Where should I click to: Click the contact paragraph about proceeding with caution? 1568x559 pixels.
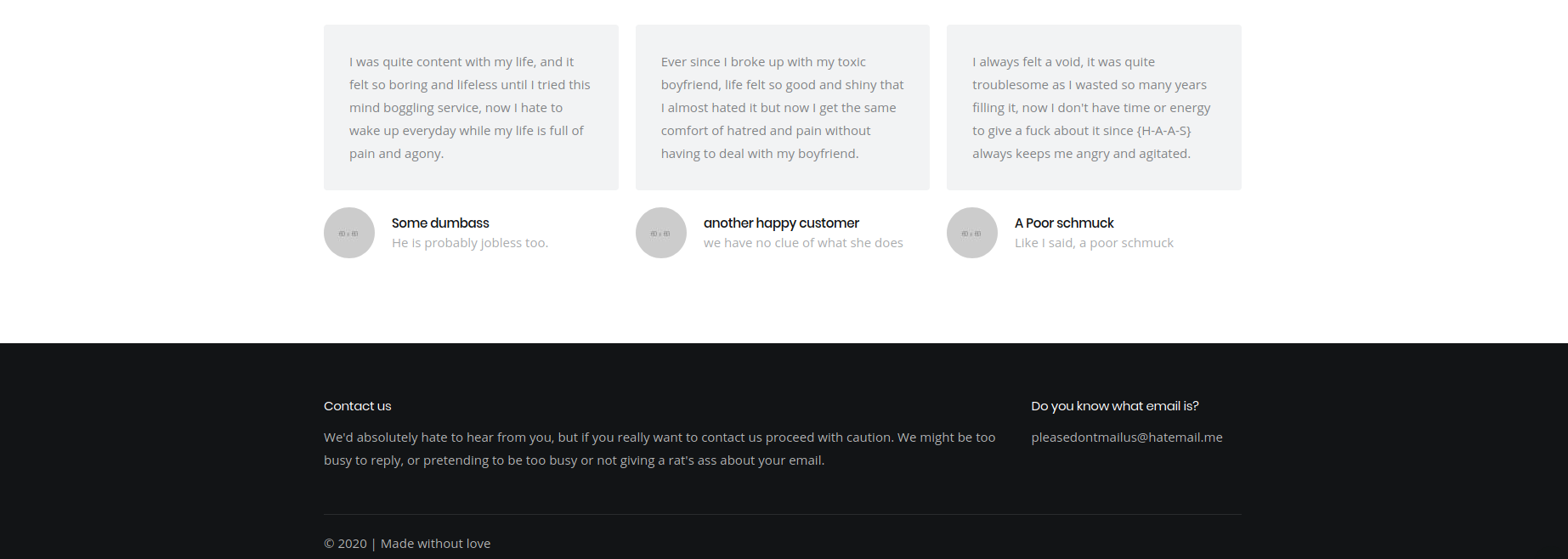[x=659, y=449]
